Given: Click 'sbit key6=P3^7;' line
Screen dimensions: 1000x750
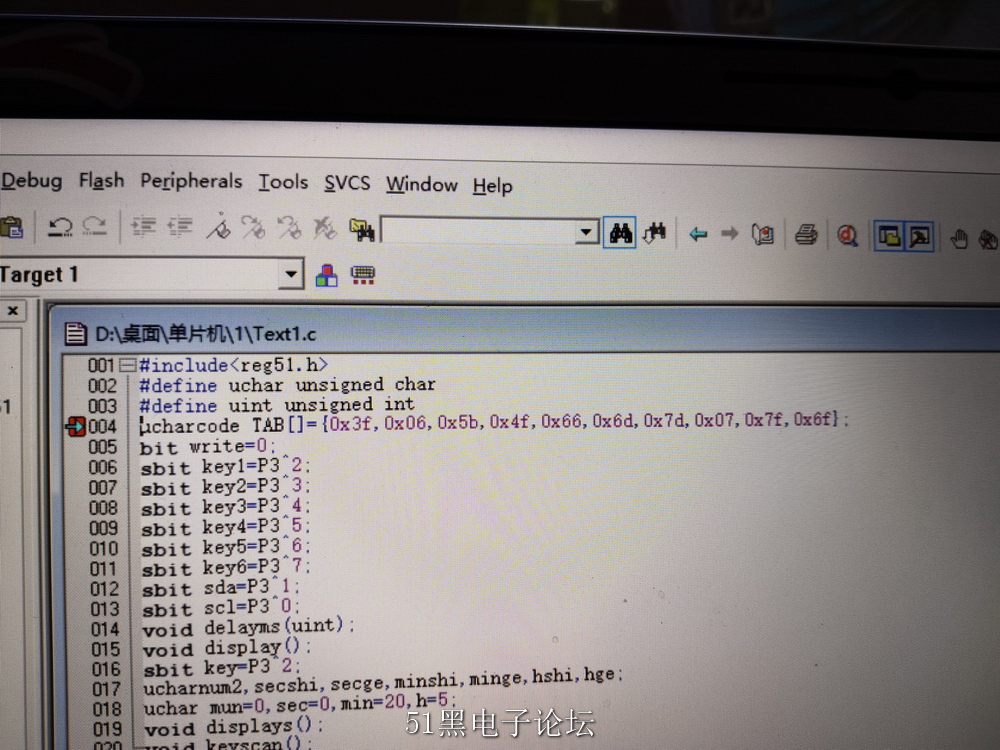Looking at the screenshot, I should pos(225,568).
